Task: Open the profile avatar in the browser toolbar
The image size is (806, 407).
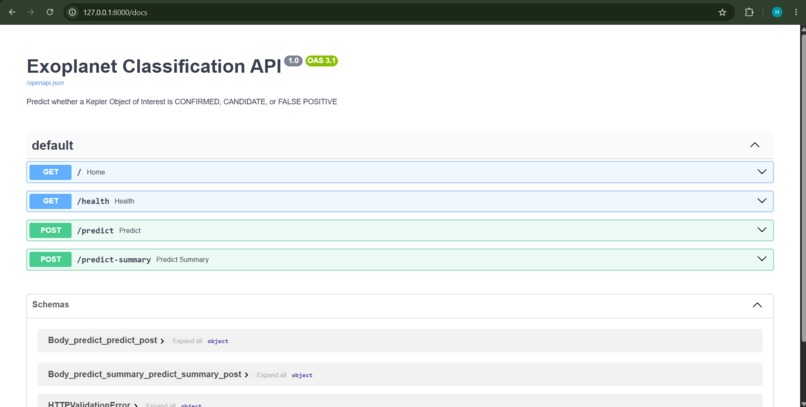Action: pos(777,12)
